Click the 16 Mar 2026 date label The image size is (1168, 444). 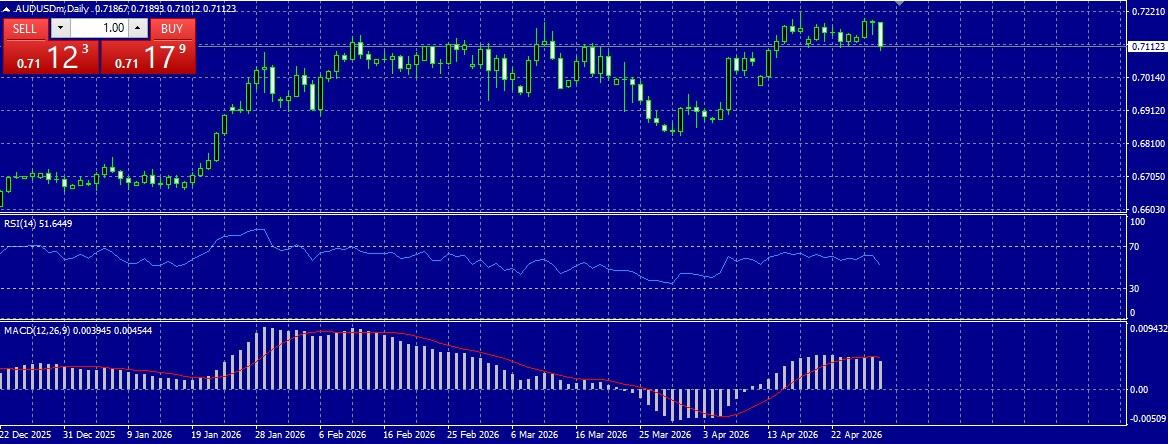pos(600,434)
